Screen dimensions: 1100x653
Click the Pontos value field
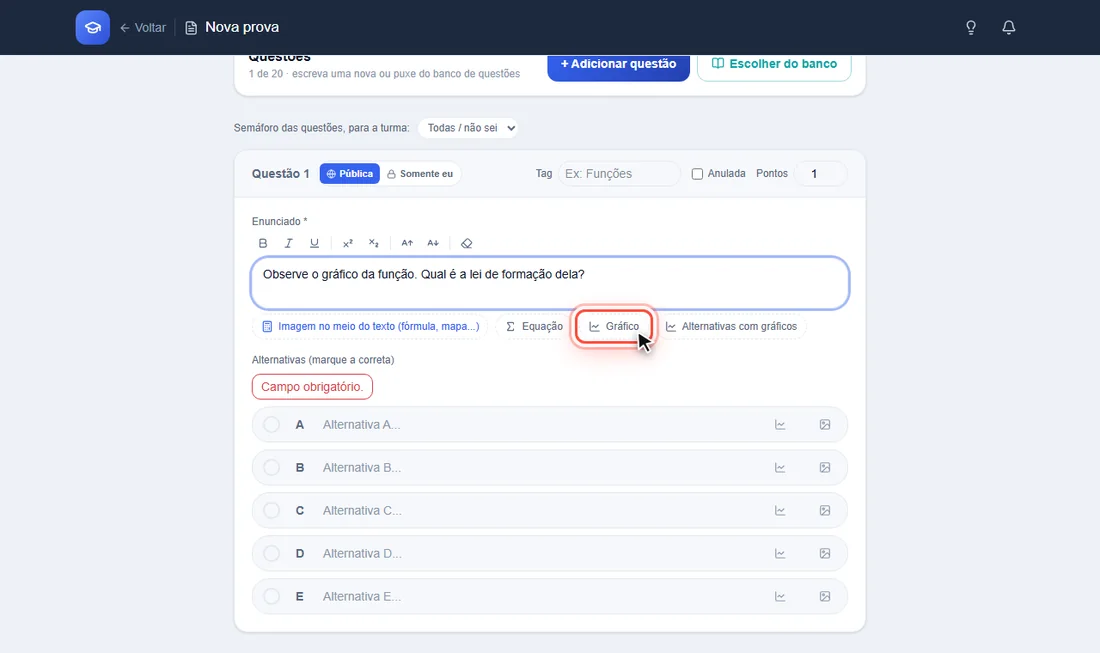coord(820,174)
